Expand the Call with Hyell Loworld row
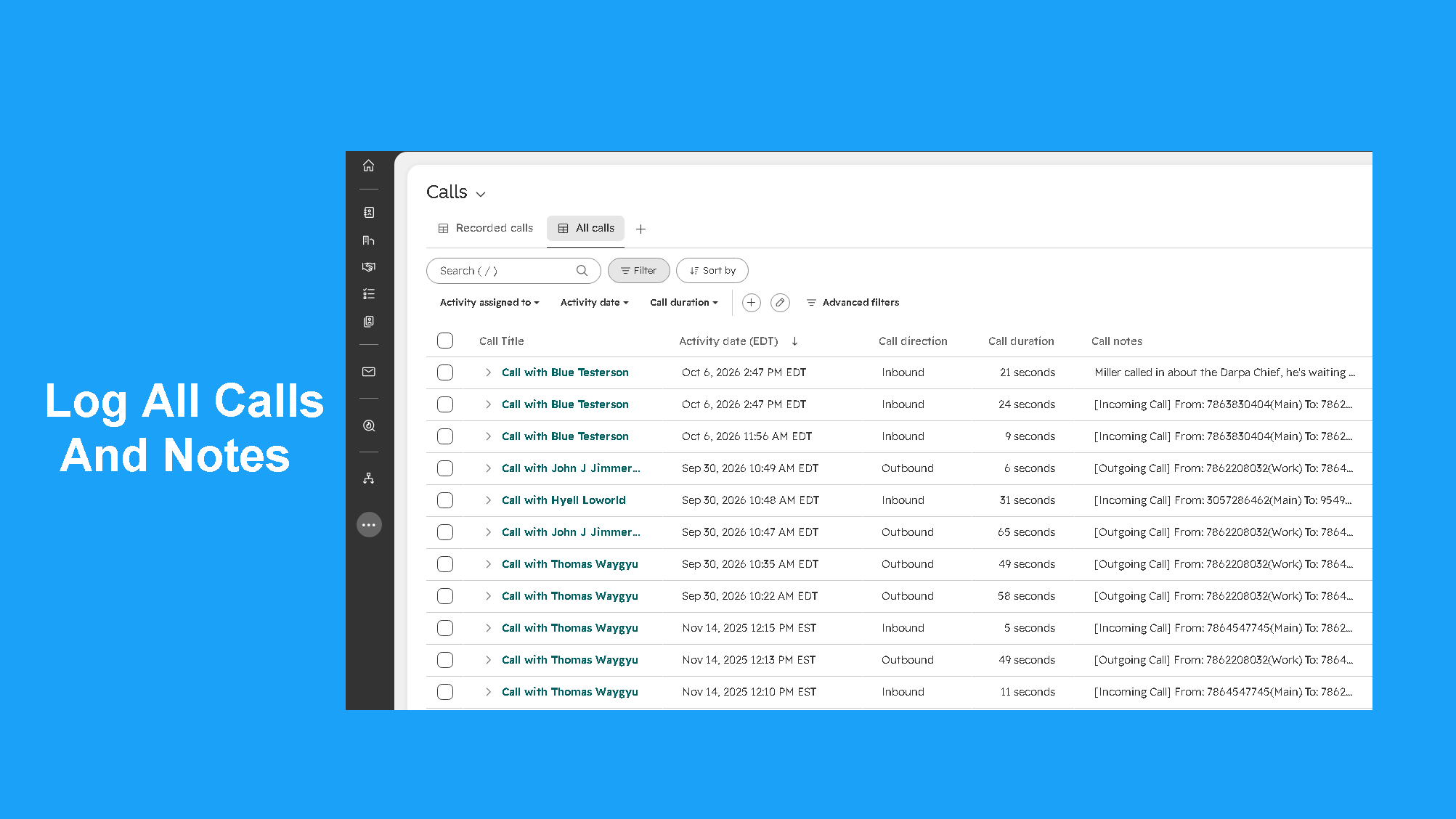 coord(488,500)
